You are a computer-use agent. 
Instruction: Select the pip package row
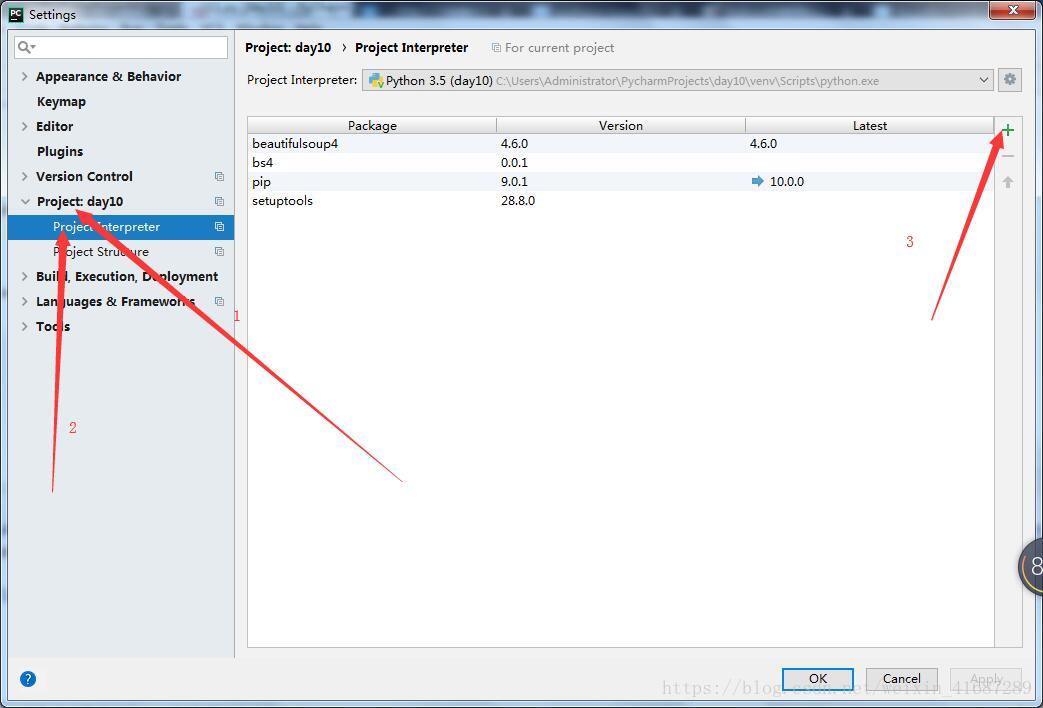(621, 182)
